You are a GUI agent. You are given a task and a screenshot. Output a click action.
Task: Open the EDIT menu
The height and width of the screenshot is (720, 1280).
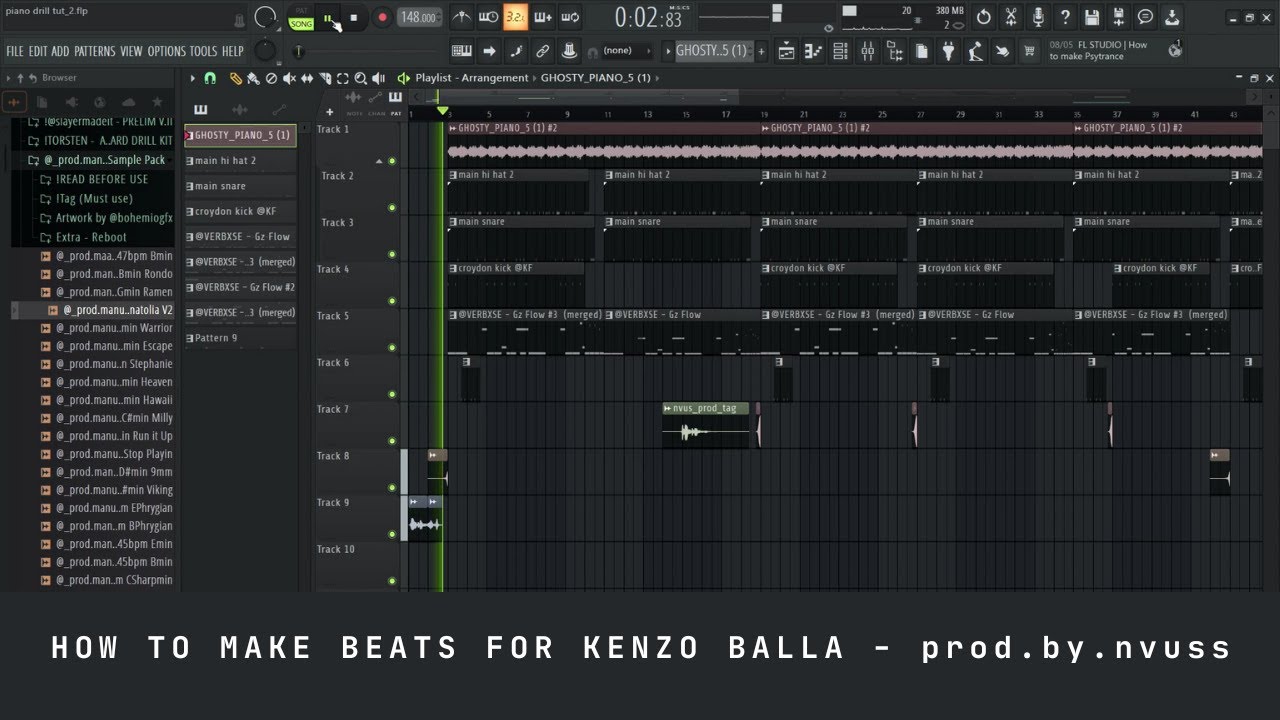click(38, 51)
